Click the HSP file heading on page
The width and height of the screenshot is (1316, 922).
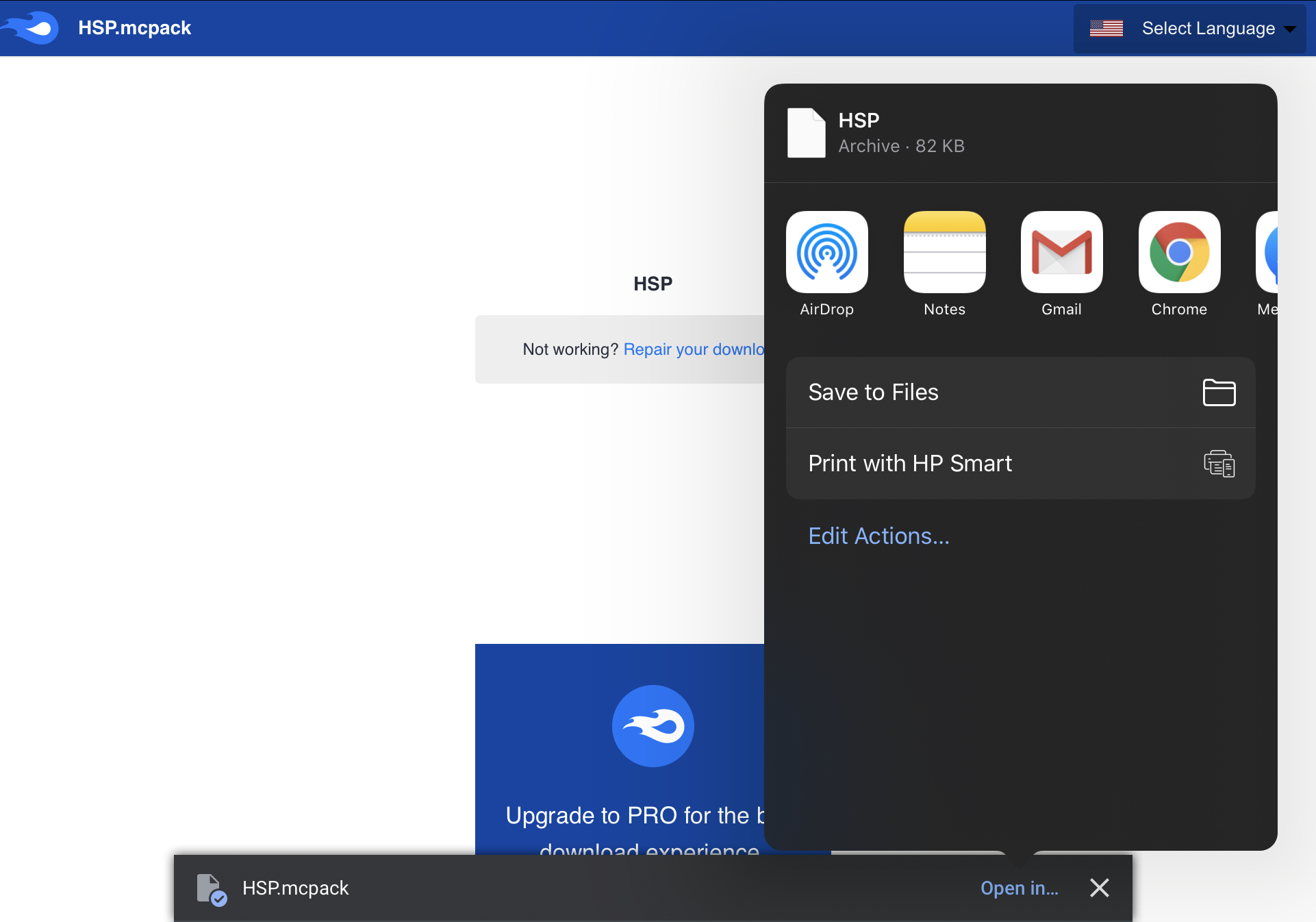tap(653, 284)
